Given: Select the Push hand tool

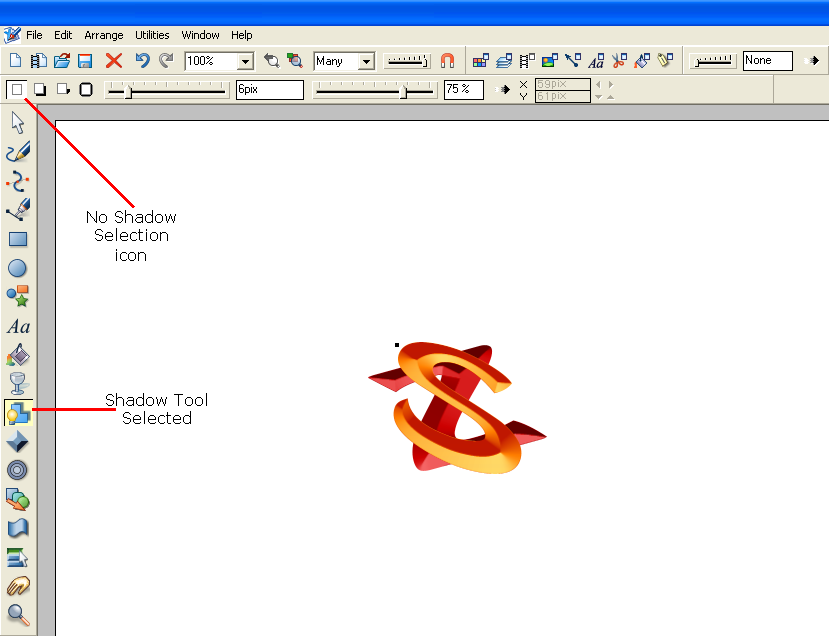Looking at the screenshot, I should [18, 586].
